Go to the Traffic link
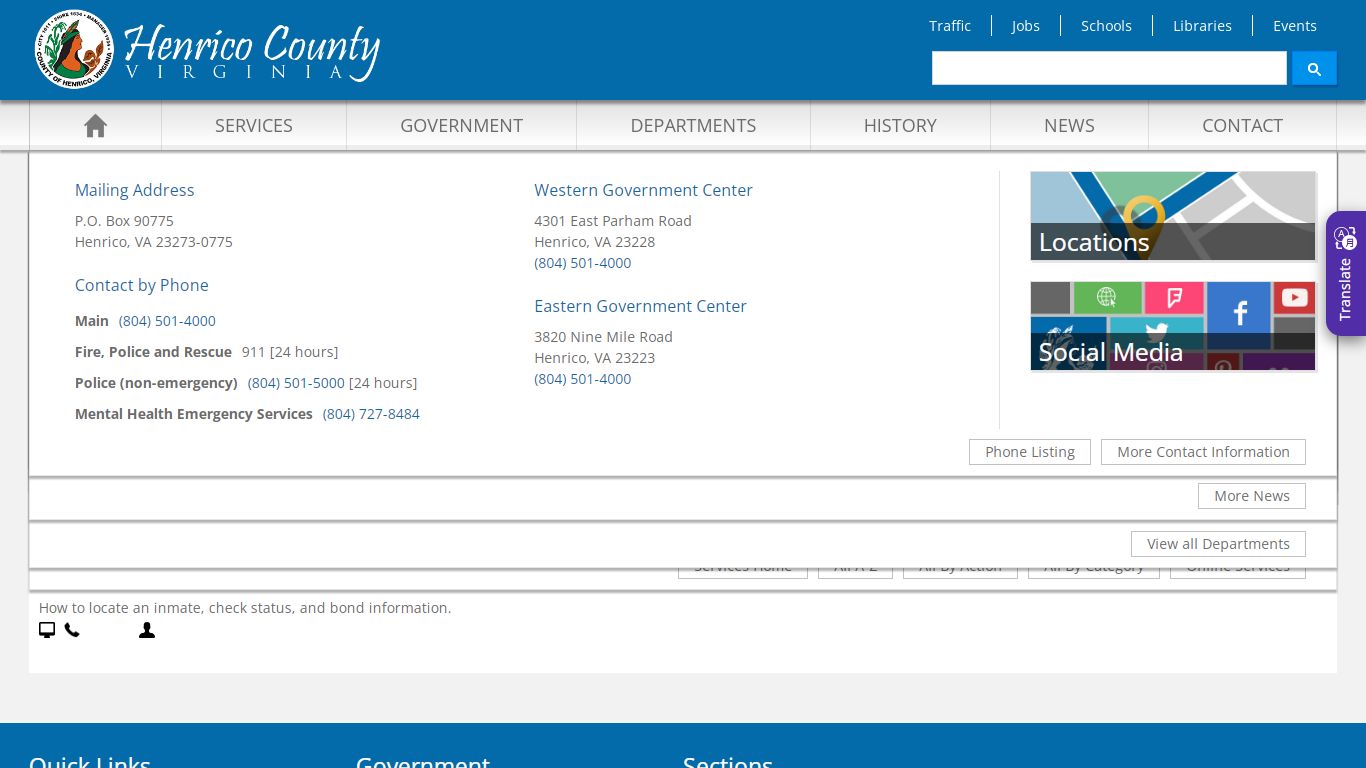The height and width of the screenshot is (768, 1366). (950, 26)
